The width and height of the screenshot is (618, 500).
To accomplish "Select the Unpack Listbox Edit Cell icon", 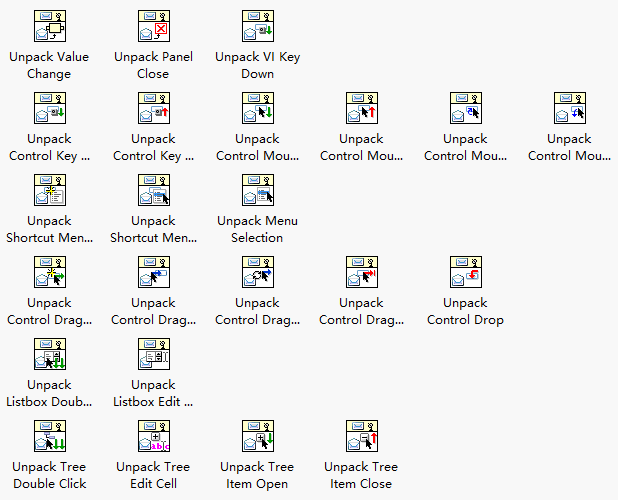I will [154, 354].
